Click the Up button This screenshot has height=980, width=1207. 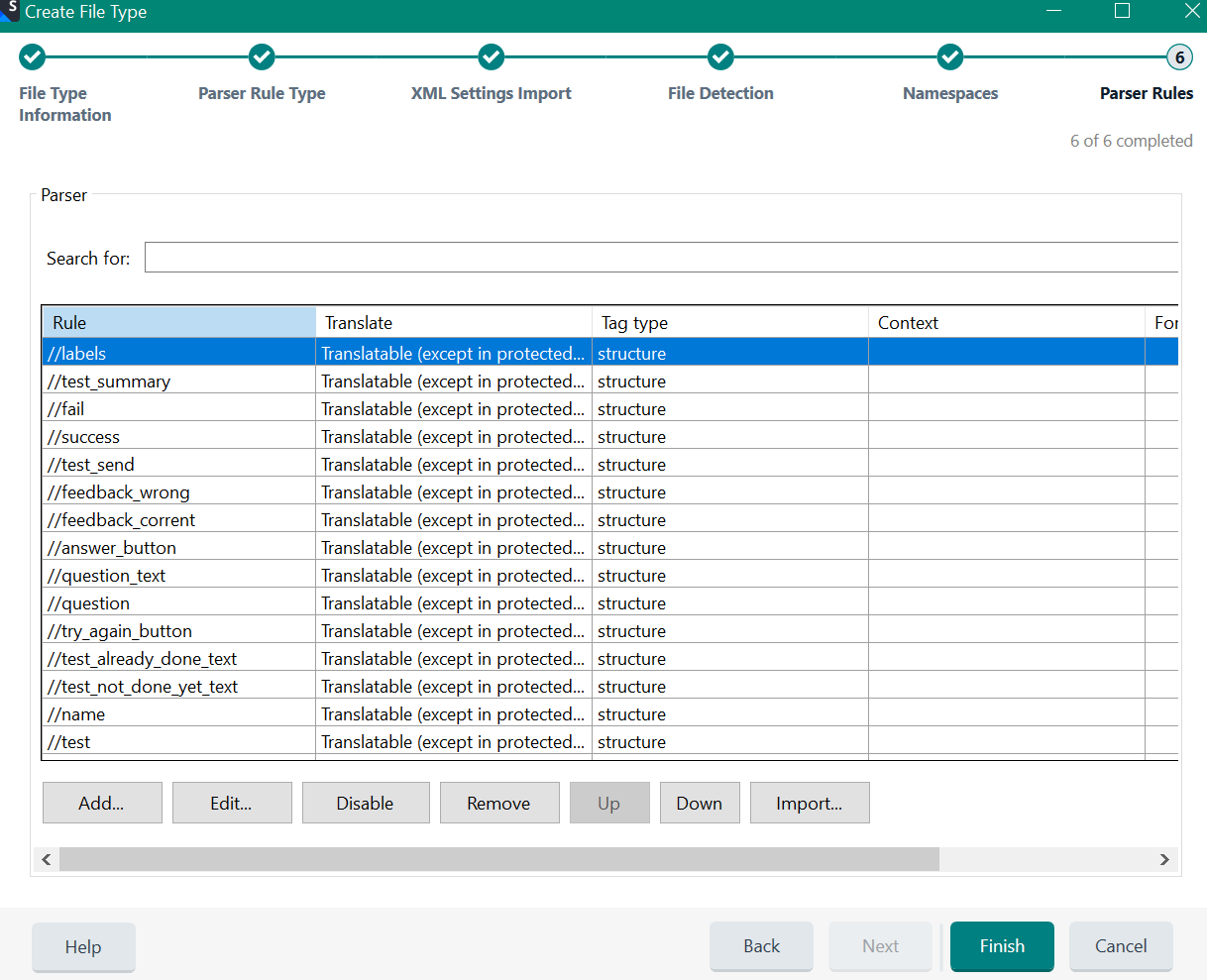pos(609,803)
